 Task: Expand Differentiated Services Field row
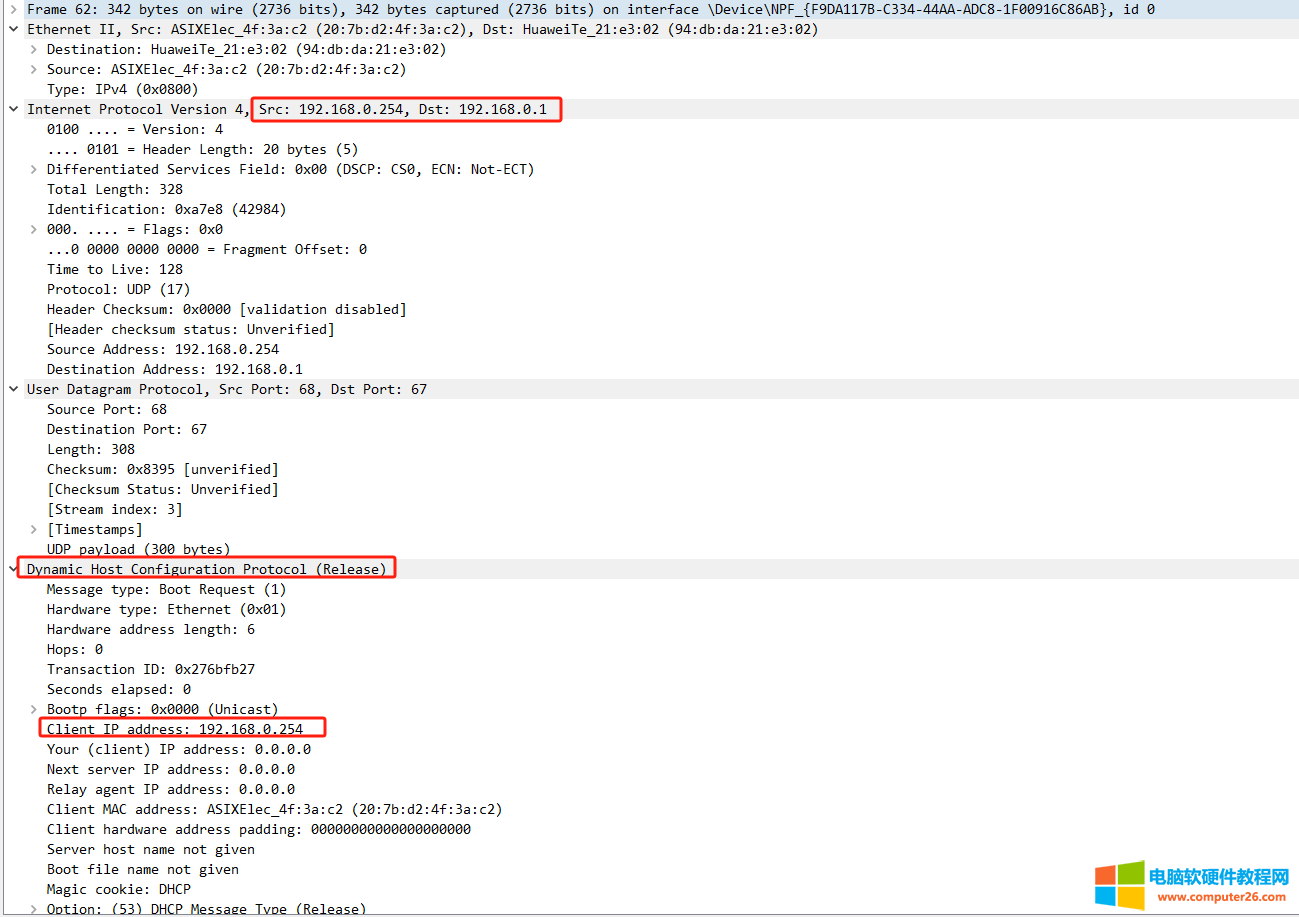[x=34, y=169]
